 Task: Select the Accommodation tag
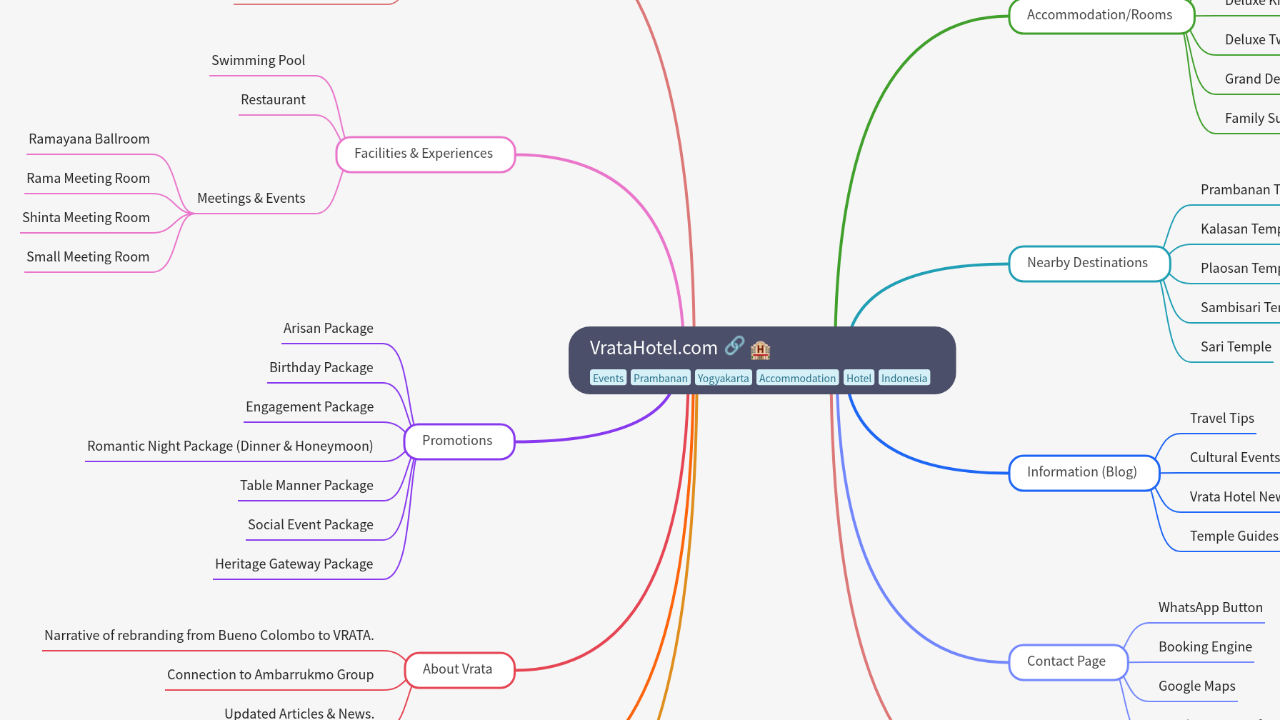pyautogui.click(x=797, y=378)
